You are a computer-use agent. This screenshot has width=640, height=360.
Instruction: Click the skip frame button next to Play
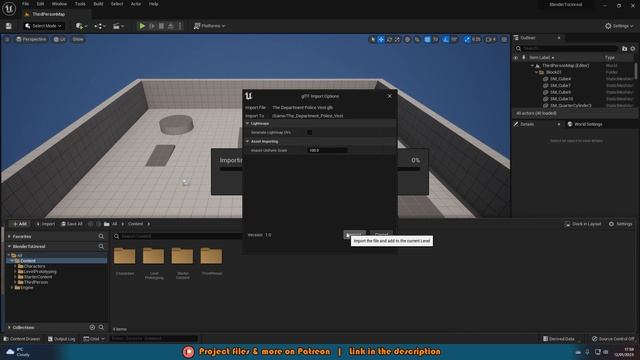click(x=152, y=26)
